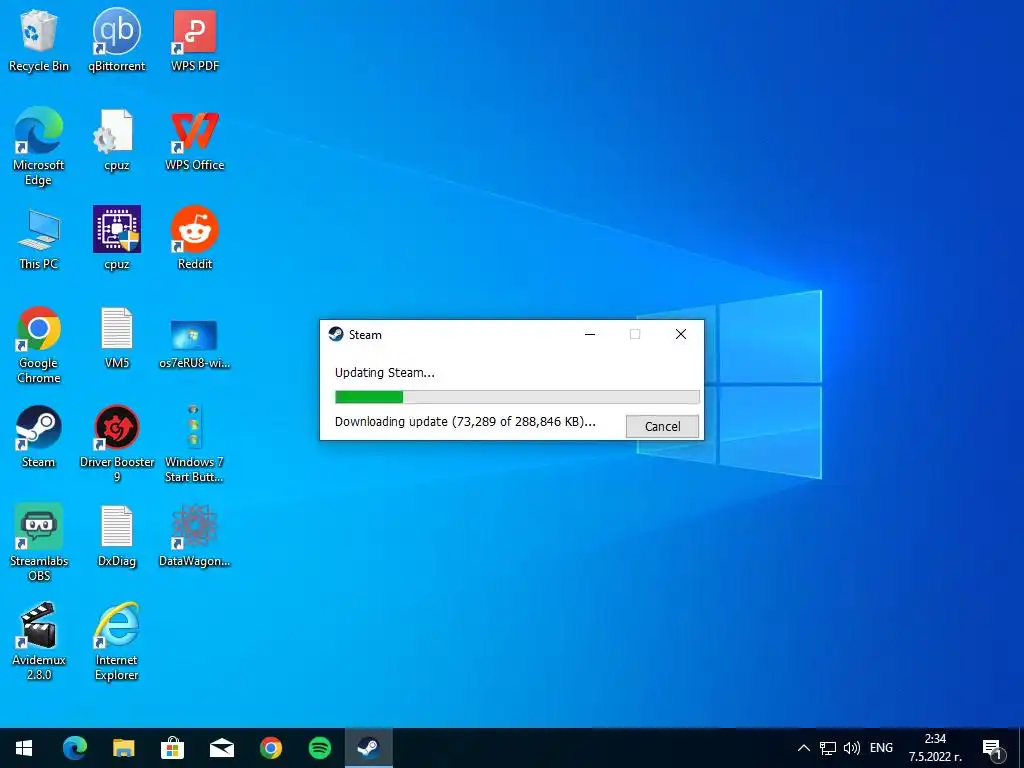Viewport: 1024px width, 768px height.
Task: Click the active Steam taskbar button
Action: (368, 748)
